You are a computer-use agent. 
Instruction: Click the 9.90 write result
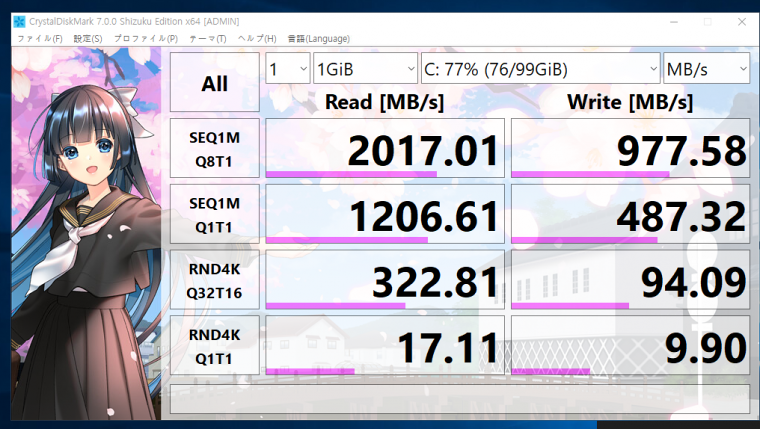[631, 345]
